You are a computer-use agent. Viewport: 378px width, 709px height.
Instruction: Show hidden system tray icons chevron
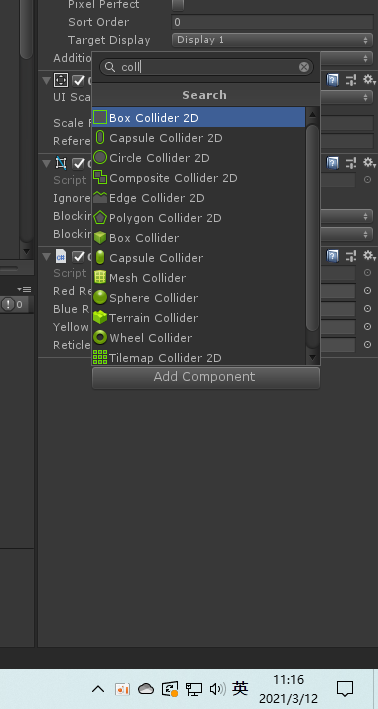pos(98,689)
